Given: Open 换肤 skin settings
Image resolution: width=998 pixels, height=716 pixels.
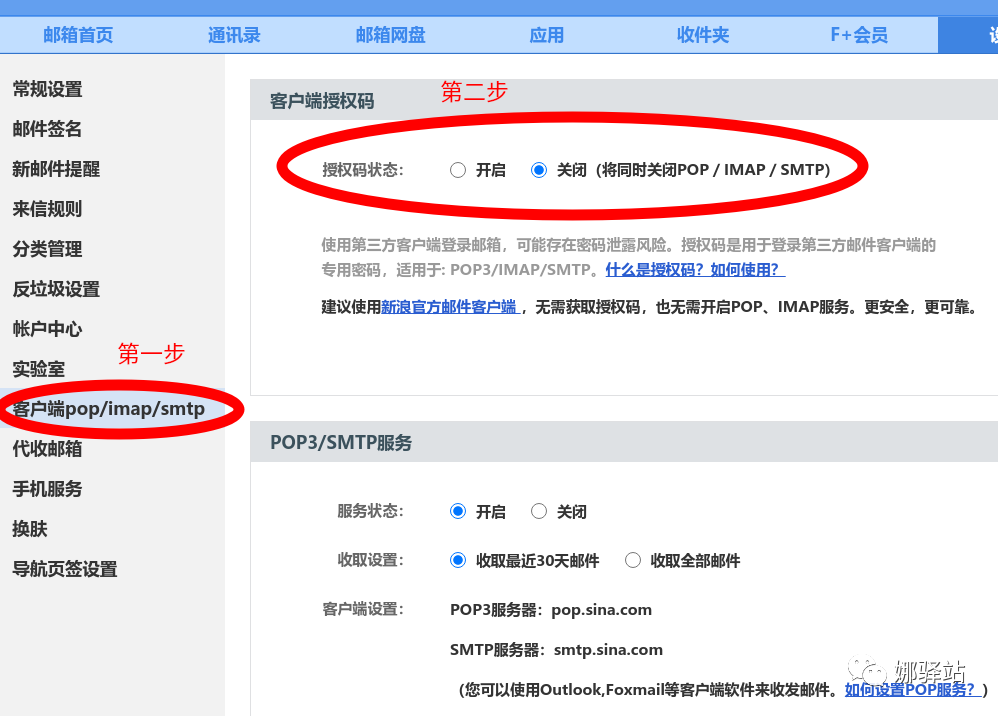Looking at the screenshot, I should pos(30,529).
